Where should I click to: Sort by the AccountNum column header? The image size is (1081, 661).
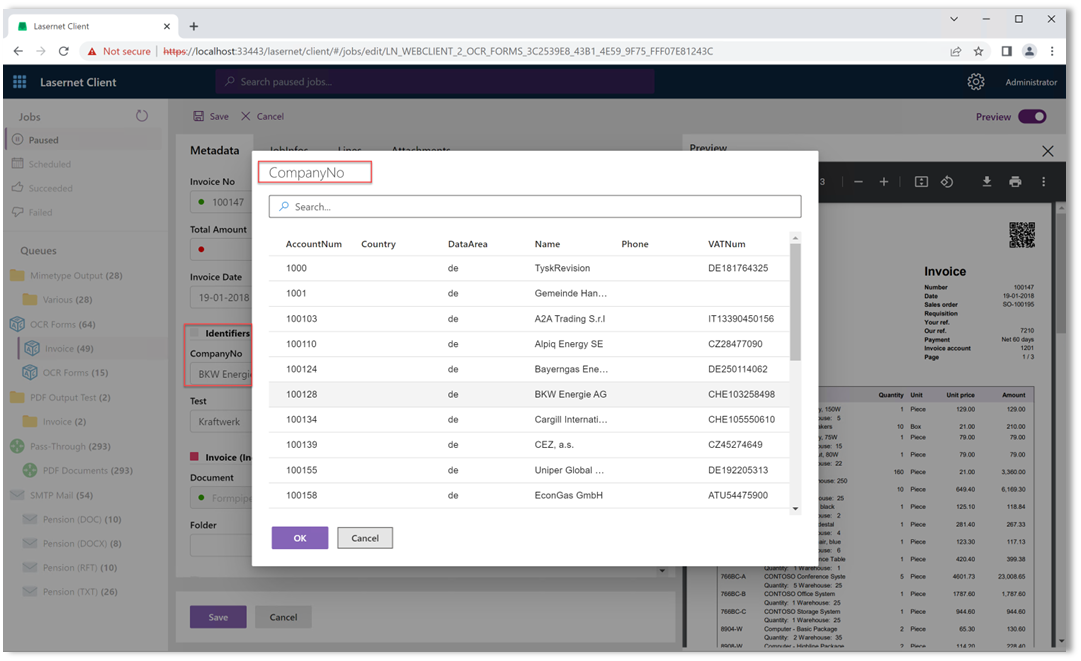[314, 244]
